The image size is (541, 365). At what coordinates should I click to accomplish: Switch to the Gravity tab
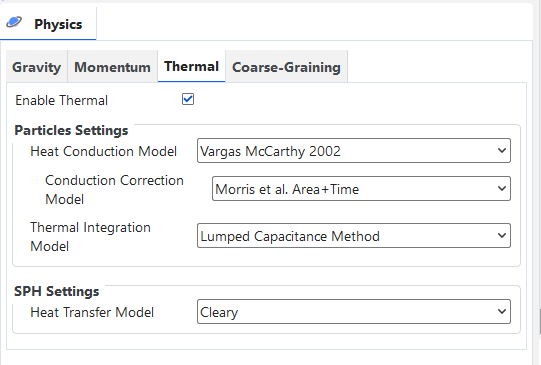tap(37, 67)
